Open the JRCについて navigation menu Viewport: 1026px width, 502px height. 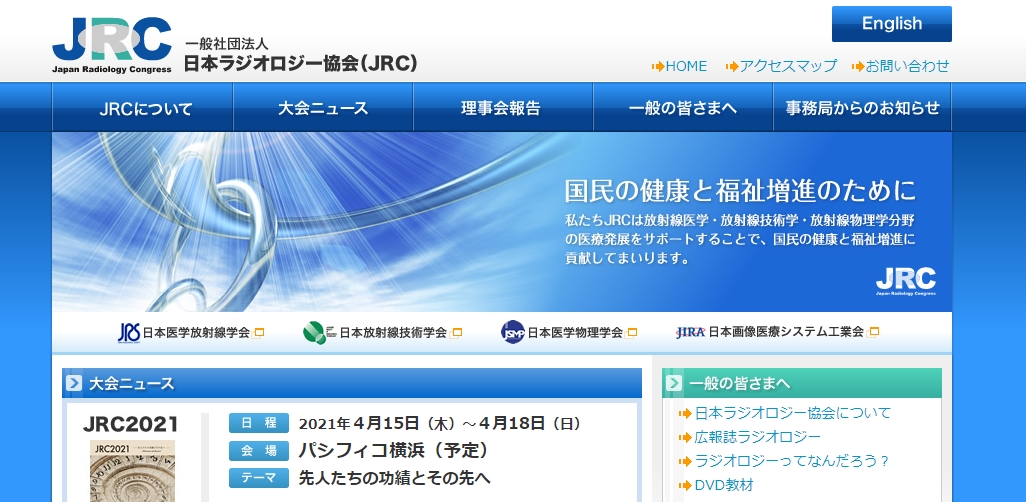(143, 107)
